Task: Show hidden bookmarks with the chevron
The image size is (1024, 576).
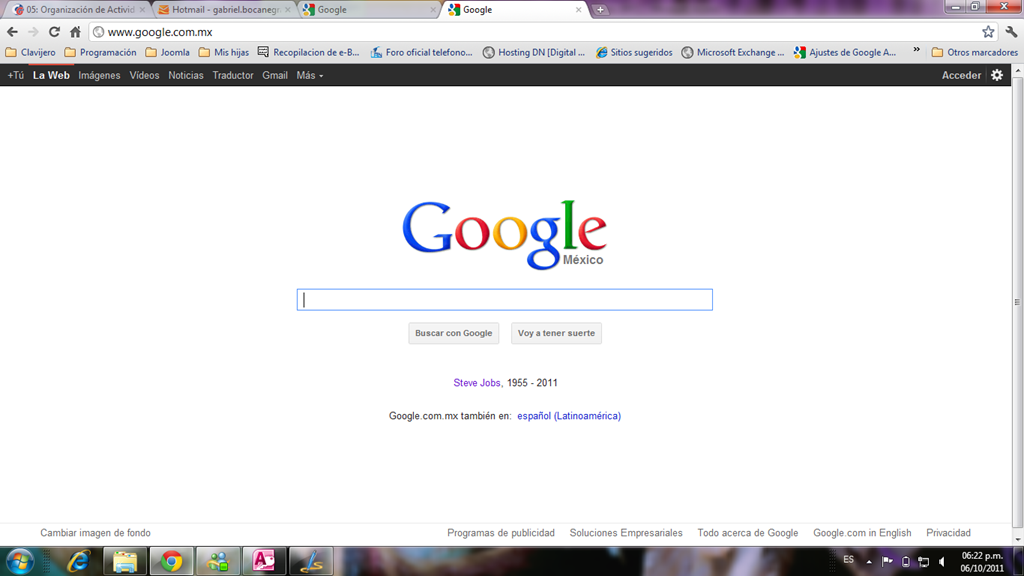Action: pos(916,50)
